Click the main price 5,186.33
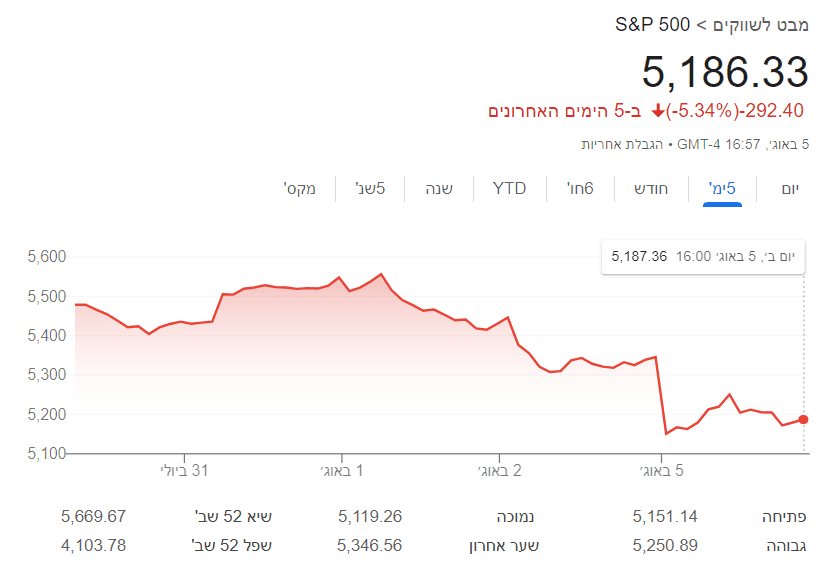Image resolution: width=825 pixels, height=579 pixels. pyautogui.click(x=724, y=72)
